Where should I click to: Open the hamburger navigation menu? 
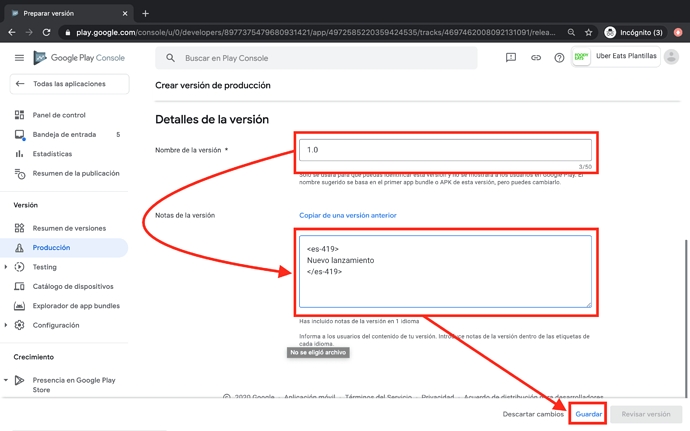(19, 58)
